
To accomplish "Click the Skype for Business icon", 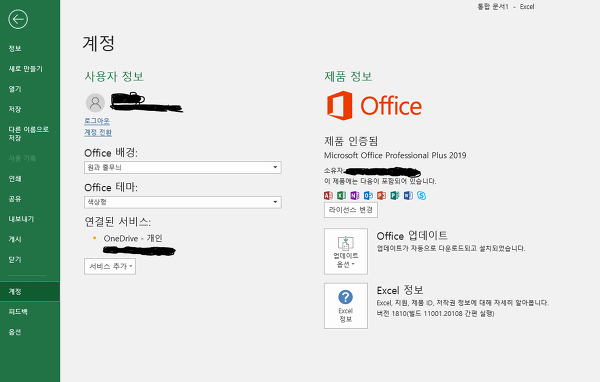I will (422, 196).
